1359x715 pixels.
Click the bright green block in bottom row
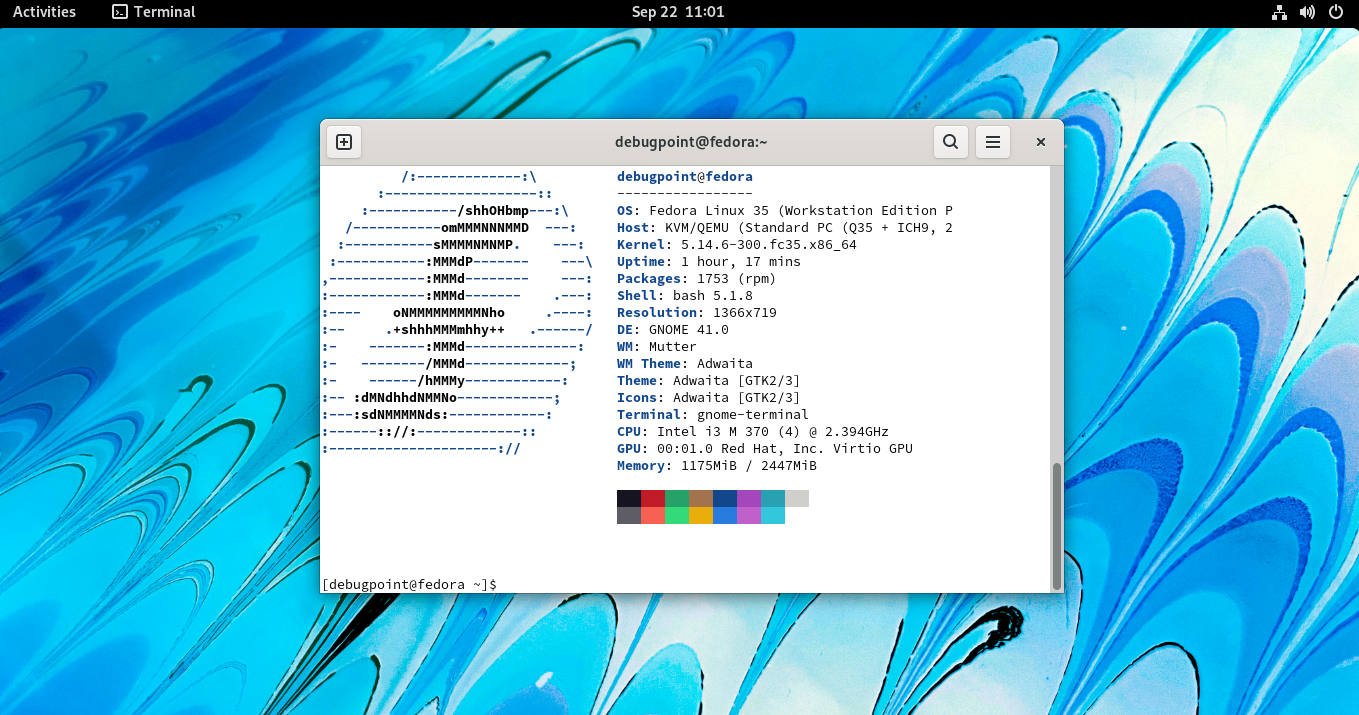pos(677,516)
